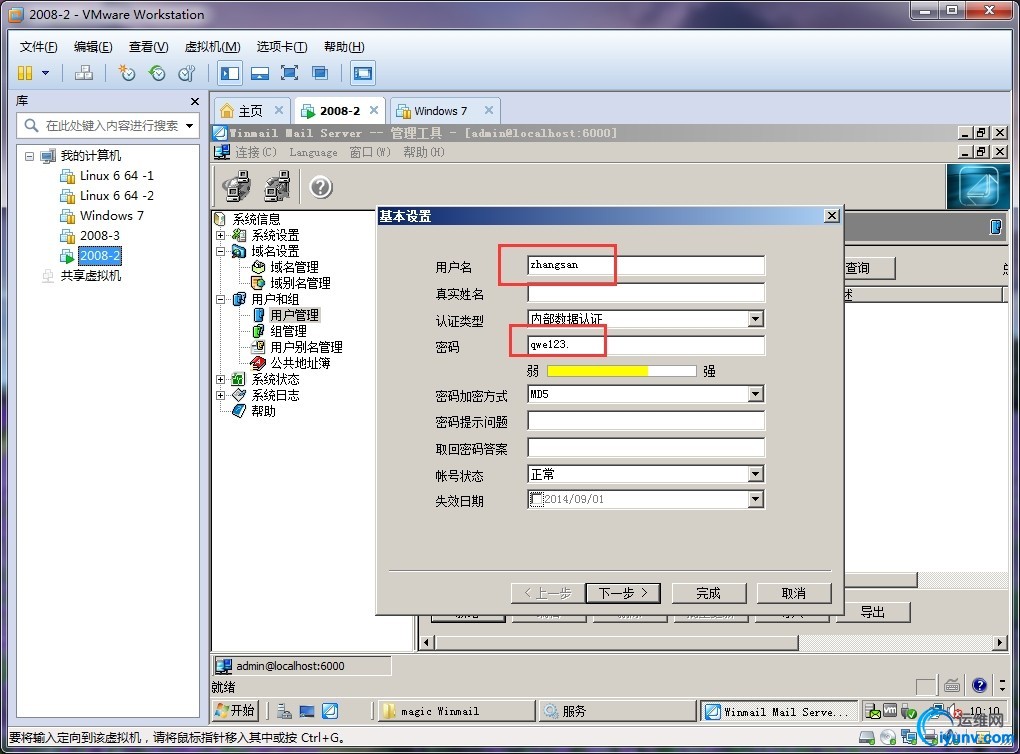Image resolution: width=1020 pixels, height=754 pixels.
Task: Click the 导出 button
Action: [x=873, y=612]
